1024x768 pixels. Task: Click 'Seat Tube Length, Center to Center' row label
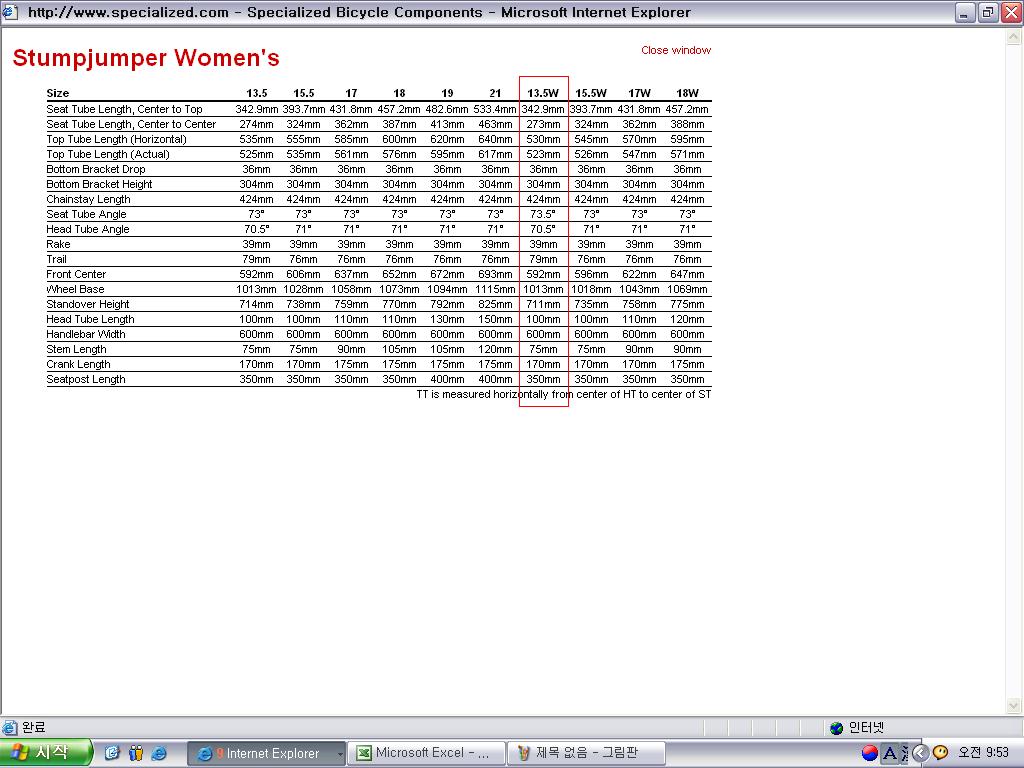point(131,124)
